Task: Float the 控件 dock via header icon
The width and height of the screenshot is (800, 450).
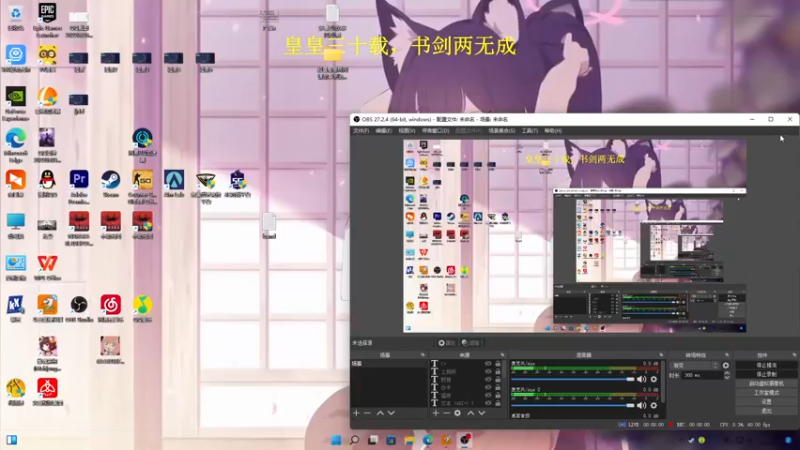Action: [794, 355]
